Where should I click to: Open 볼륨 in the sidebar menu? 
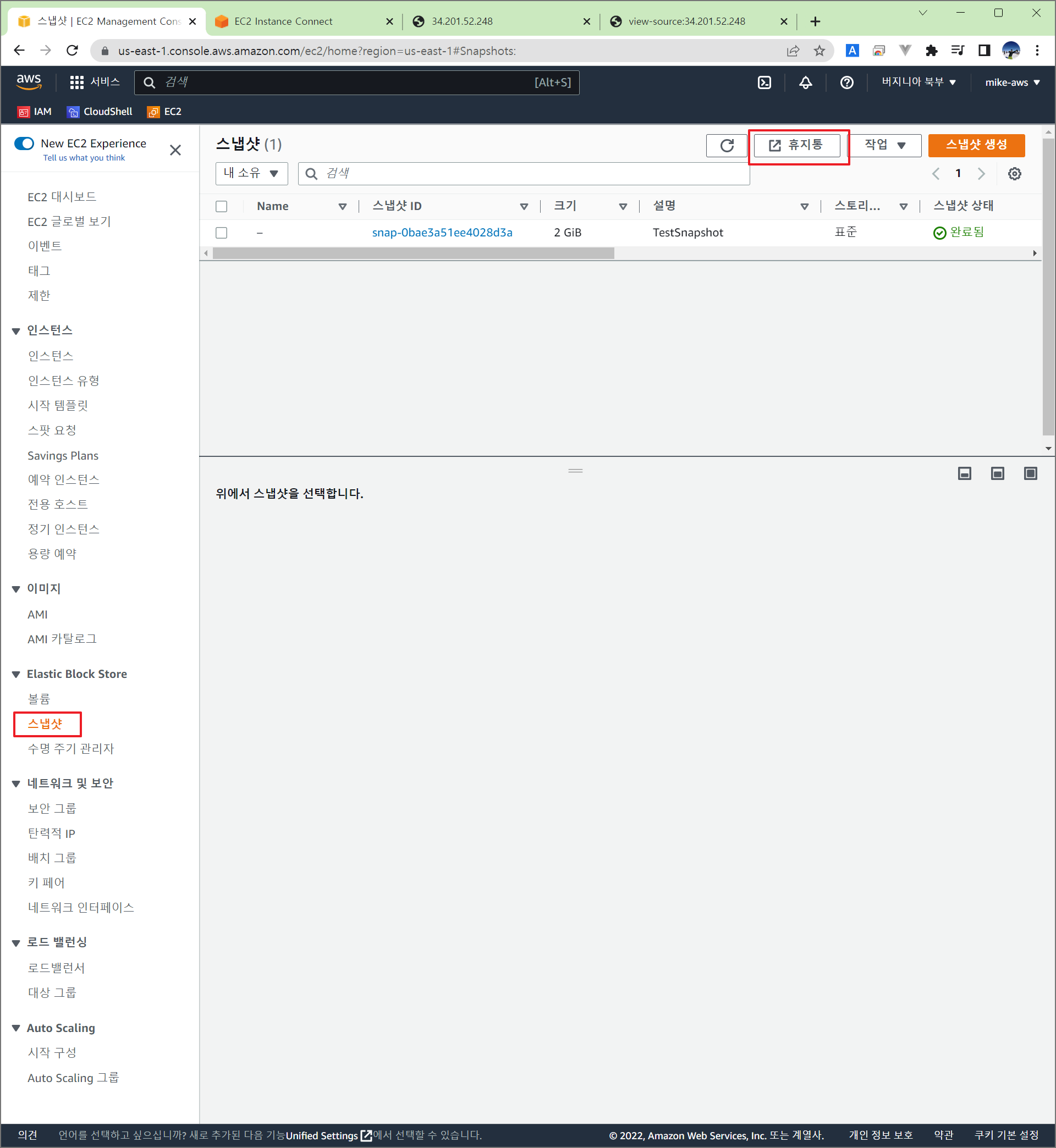point(39,698)
